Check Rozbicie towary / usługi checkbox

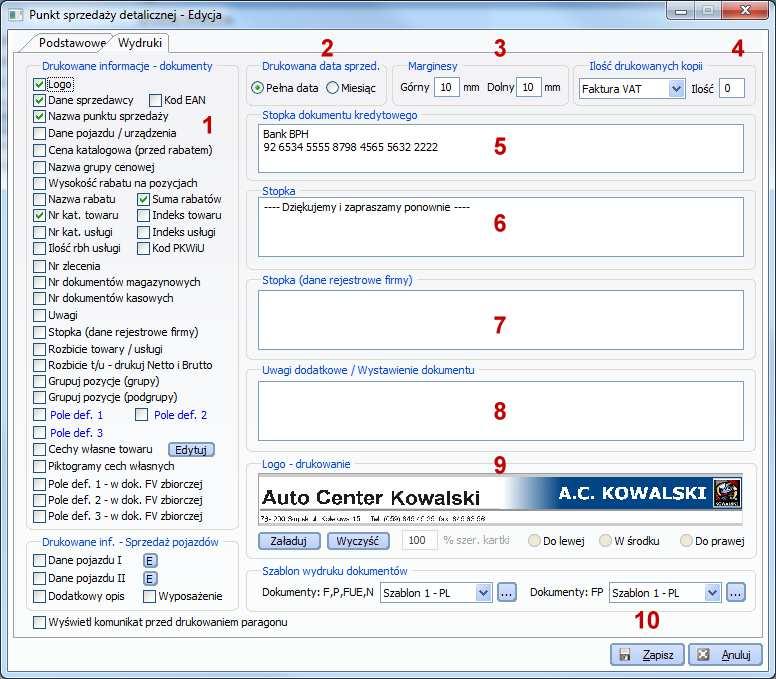click(40, 349)
